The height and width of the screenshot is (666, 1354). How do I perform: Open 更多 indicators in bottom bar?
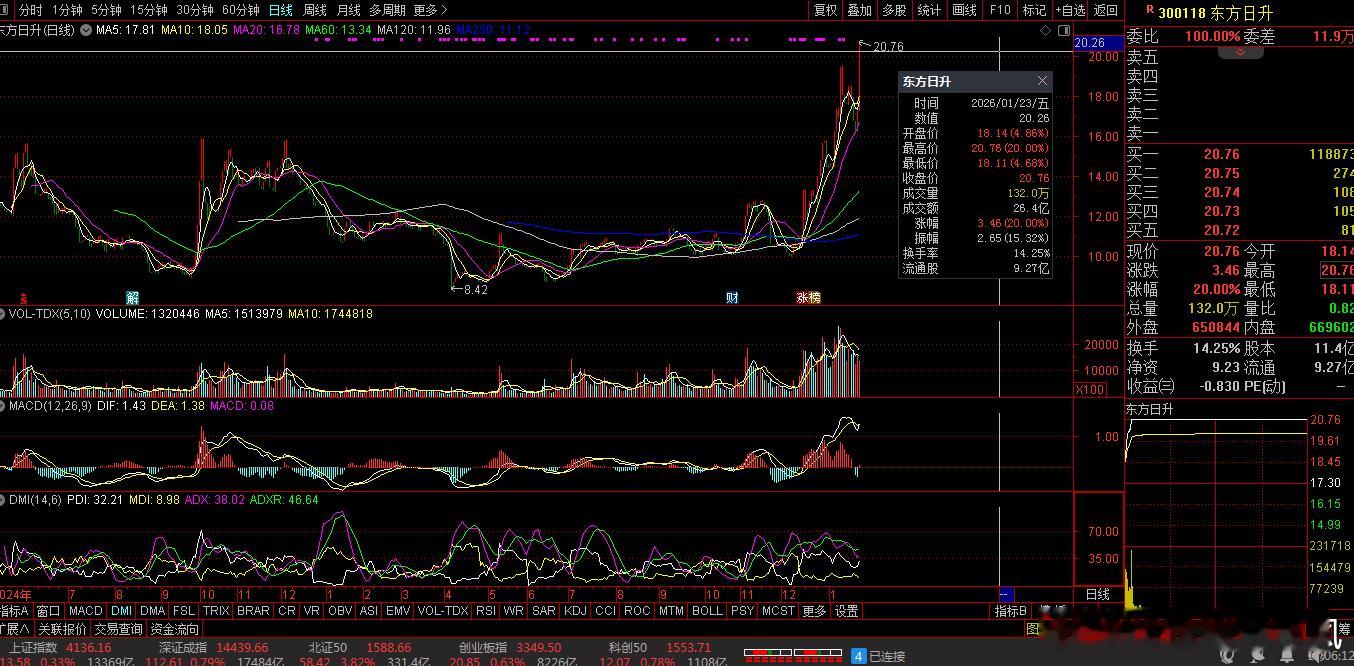pyautogui.click(x=815, y=611)
